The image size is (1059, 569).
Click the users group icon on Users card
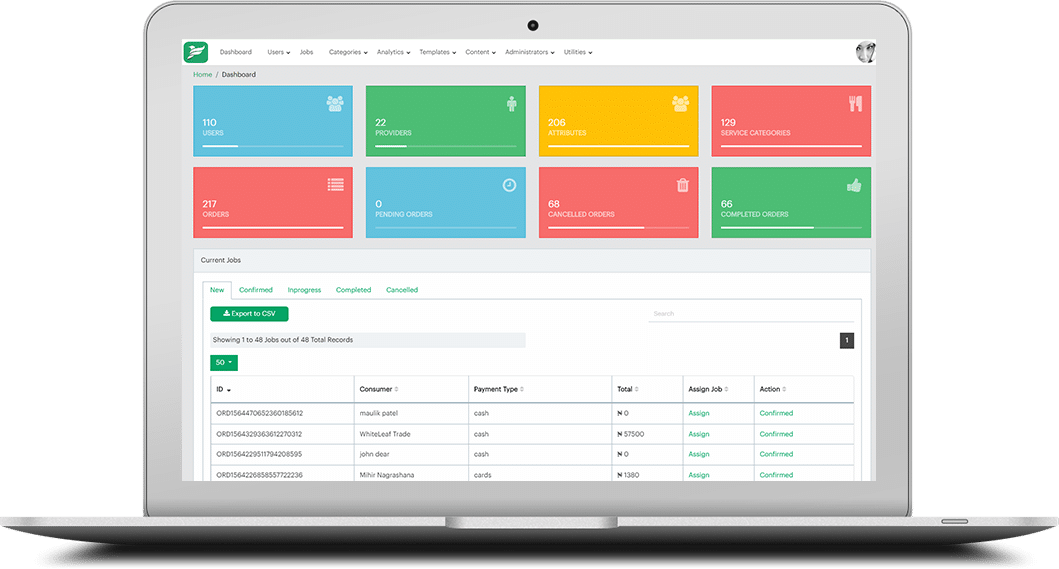click(x=335, y=103)
